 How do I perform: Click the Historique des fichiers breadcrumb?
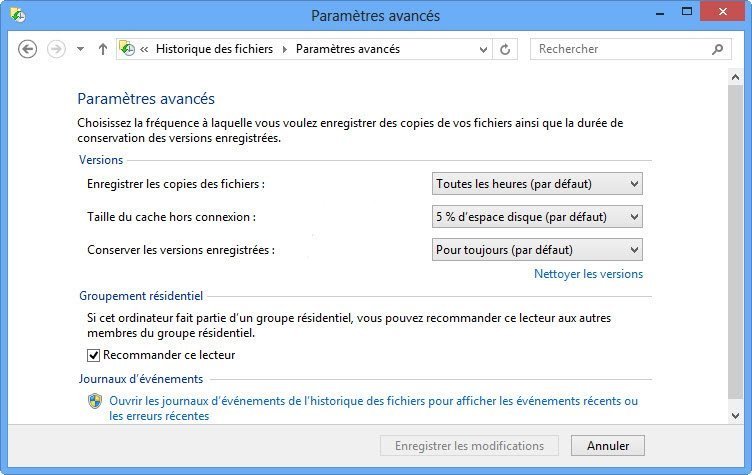(x=214, y=49)
